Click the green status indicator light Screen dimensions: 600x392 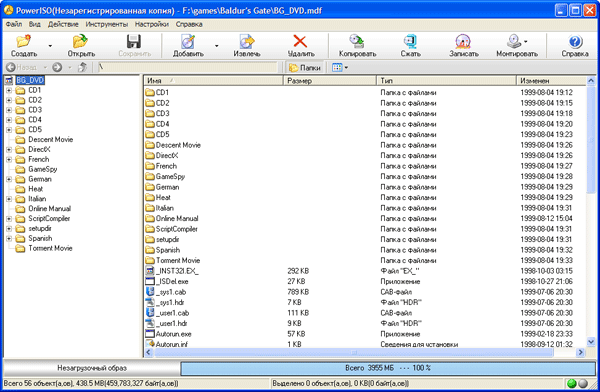click(x=572, y=383)
